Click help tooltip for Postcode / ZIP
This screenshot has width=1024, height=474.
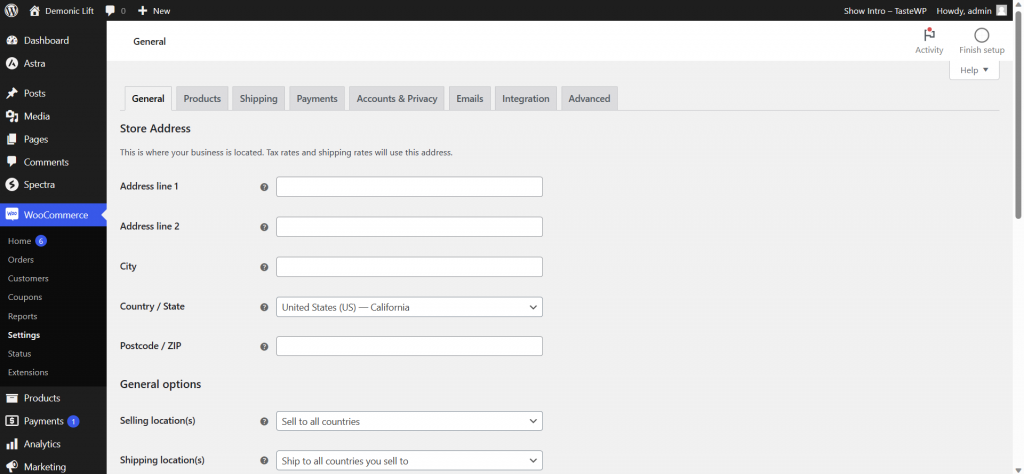(264, 347)
